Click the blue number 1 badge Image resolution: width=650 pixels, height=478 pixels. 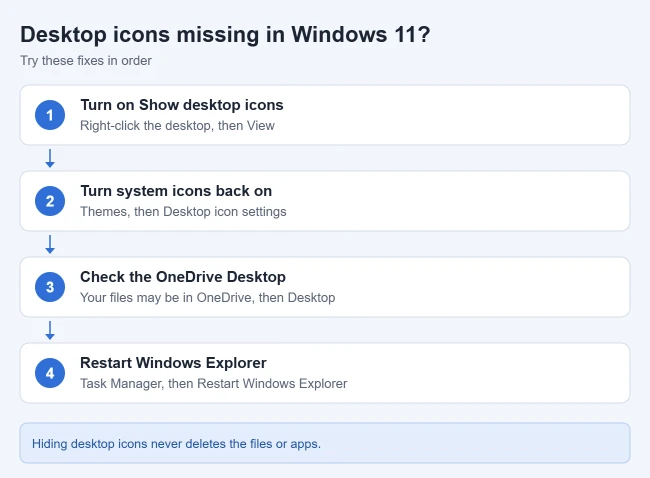click(x=50, y=115)
